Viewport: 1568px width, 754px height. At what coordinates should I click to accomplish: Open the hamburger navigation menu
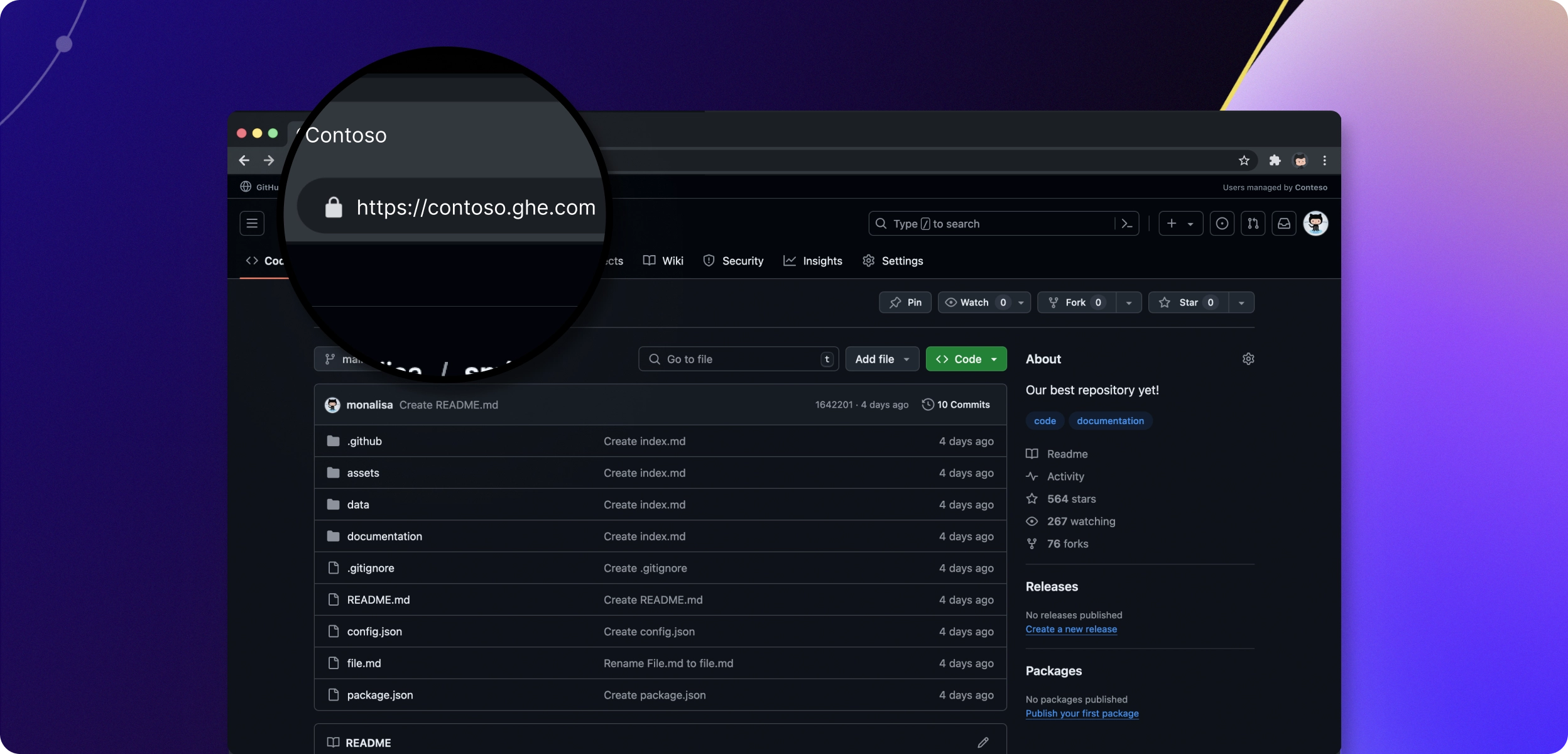[252, 223]
